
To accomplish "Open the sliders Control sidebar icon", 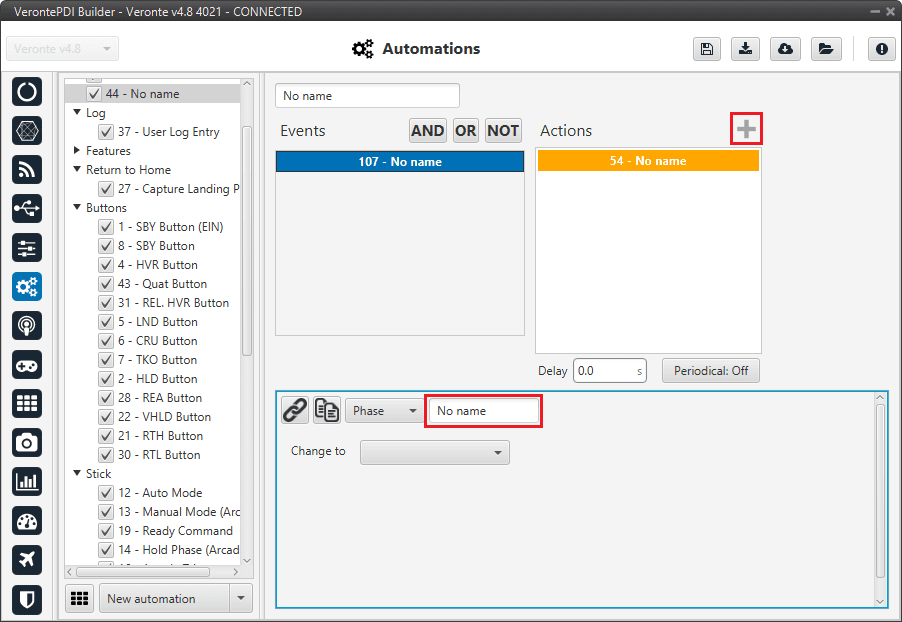I will 26,247.
